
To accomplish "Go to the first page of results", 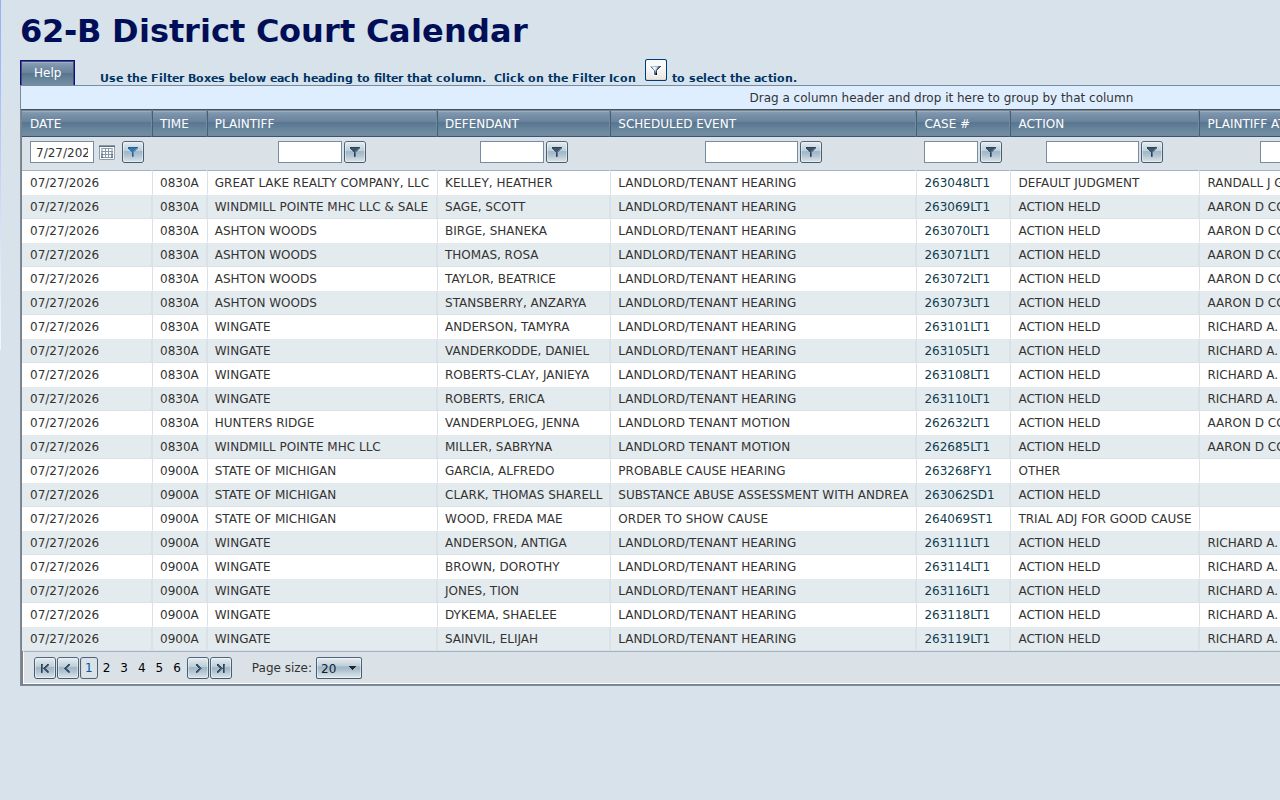I will coord(45,668).
